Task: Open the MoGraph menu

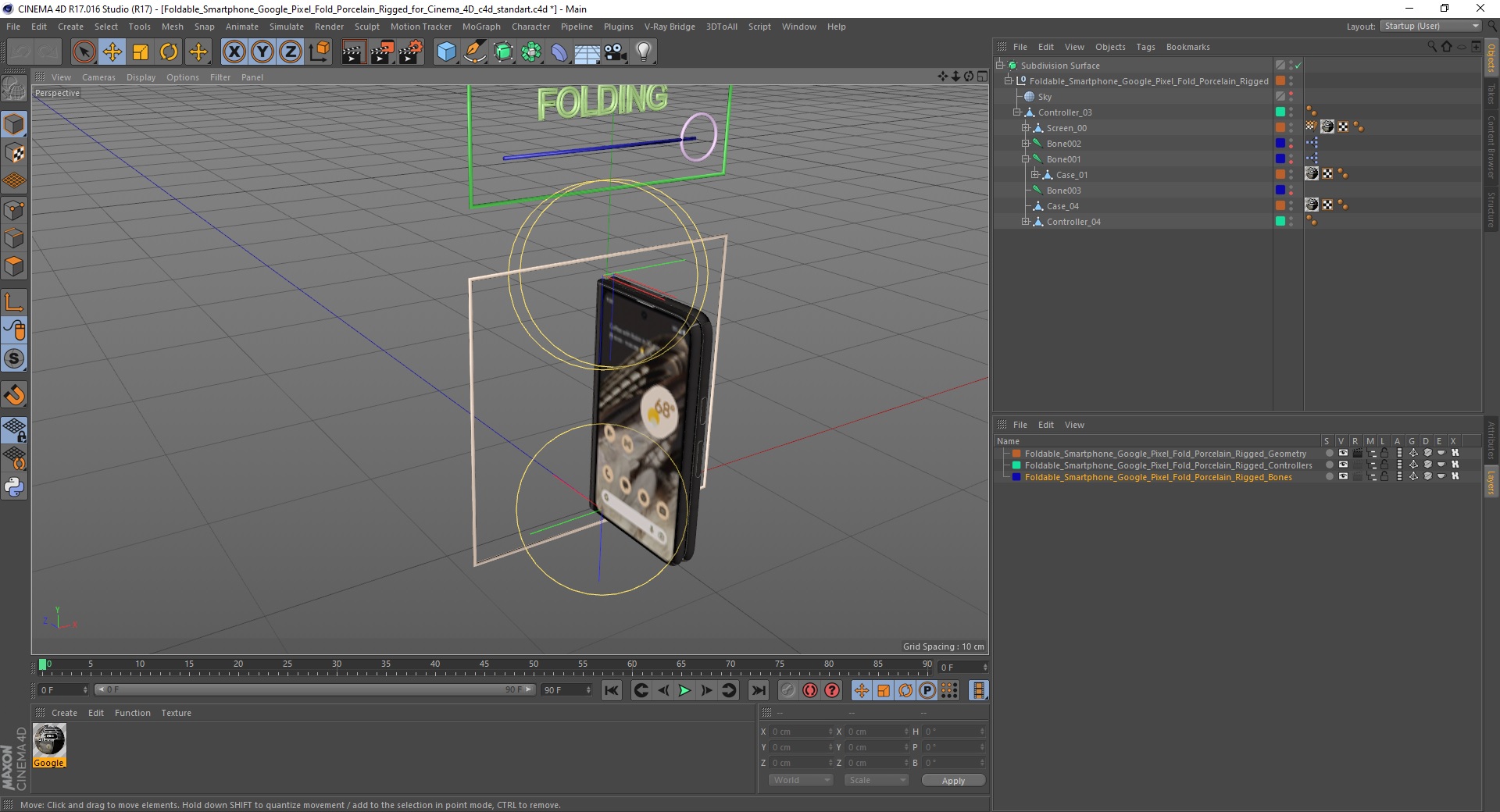Action: 481,27
